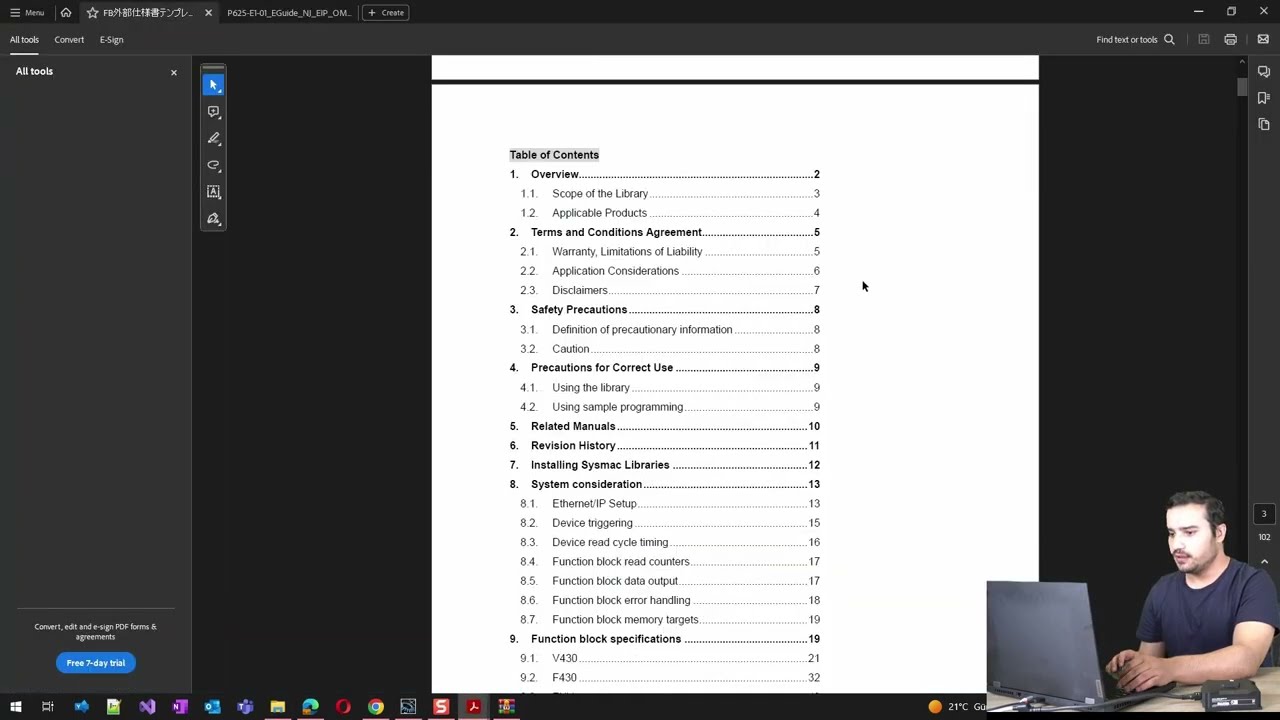
Task: Launch Visual Studio from the taskbar
Action: (x=147, y=707)
